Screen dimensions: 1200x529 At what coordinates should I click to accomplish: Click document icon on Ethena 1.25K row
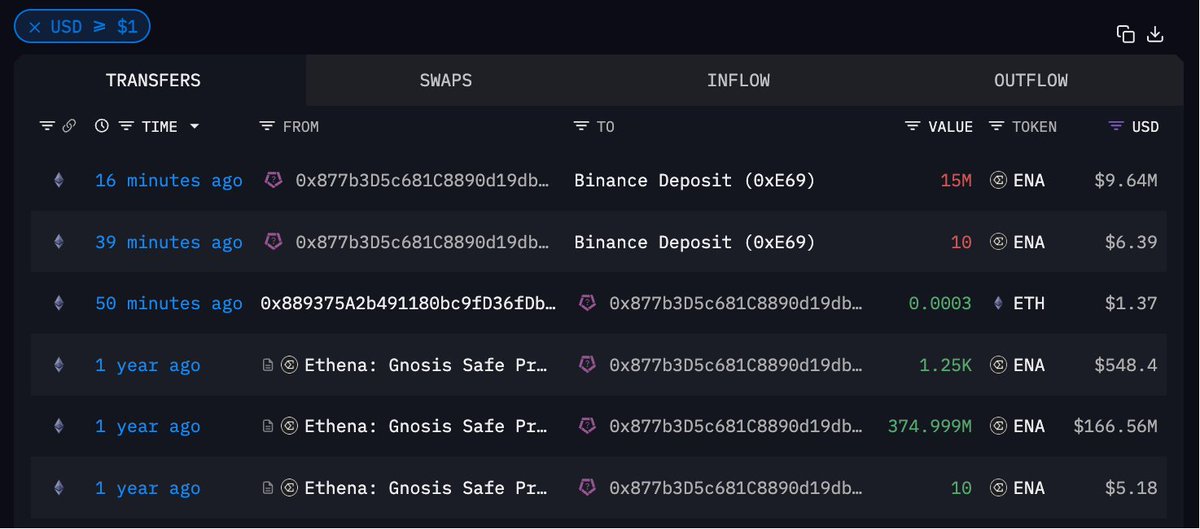pyautogui.click(x=267, y=365)
